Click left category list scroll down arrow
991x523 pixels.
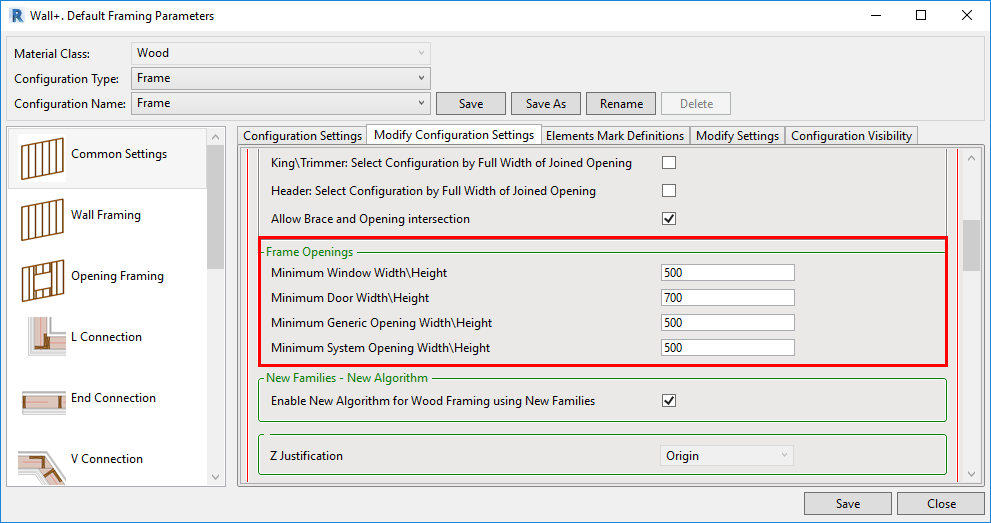(216, 477)
